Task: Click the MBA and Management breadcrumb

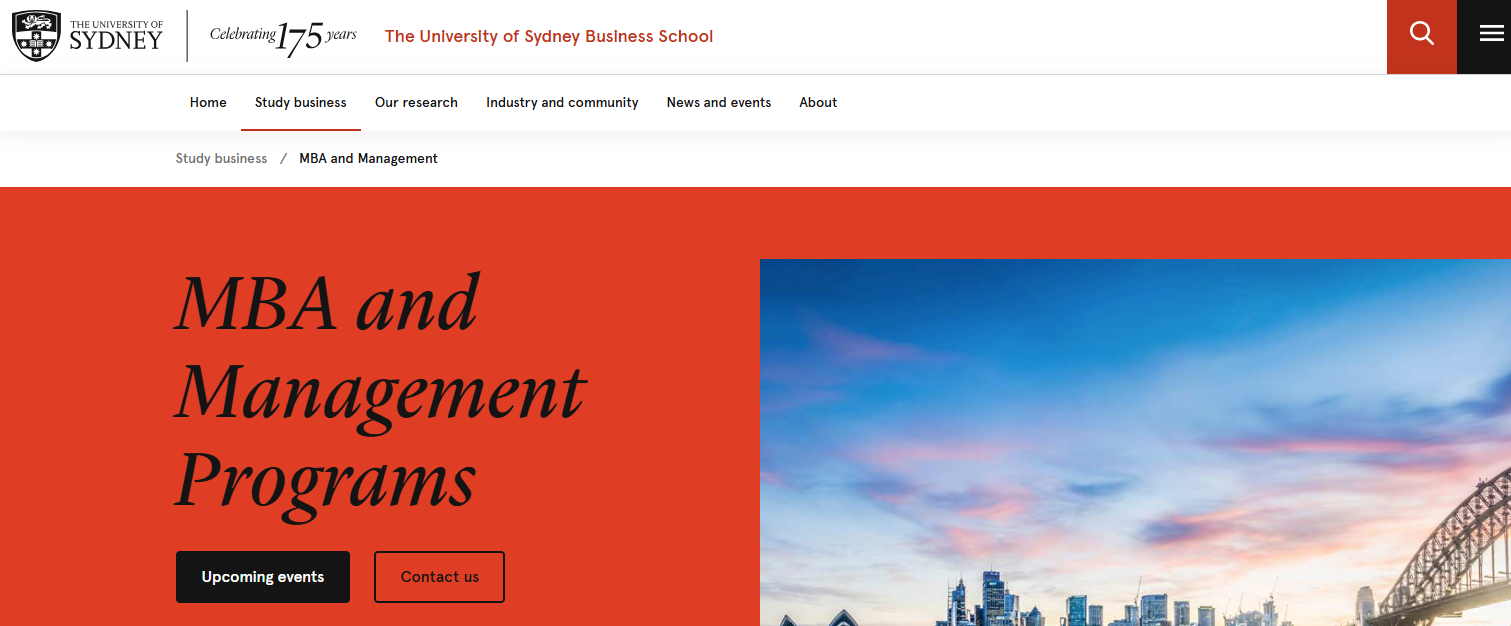Action: [368, 158]
